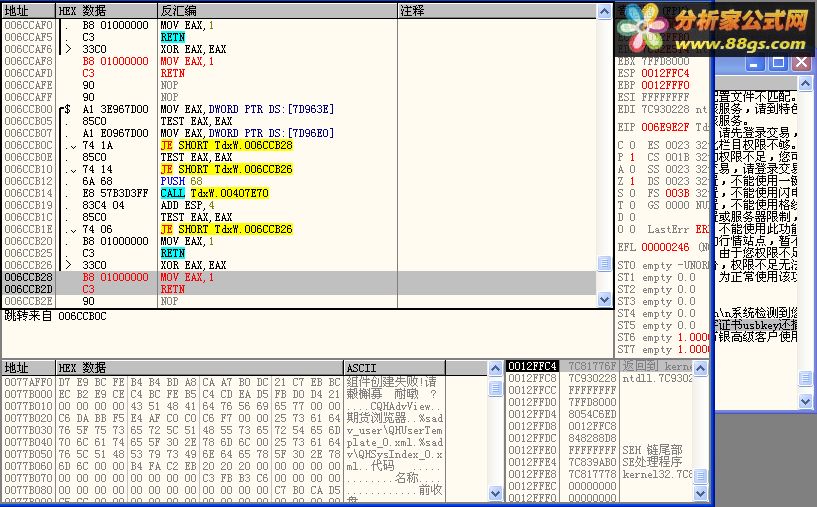817x507 pixels.
Task: Minimize the background window on the right
Action: coord(753,63)
